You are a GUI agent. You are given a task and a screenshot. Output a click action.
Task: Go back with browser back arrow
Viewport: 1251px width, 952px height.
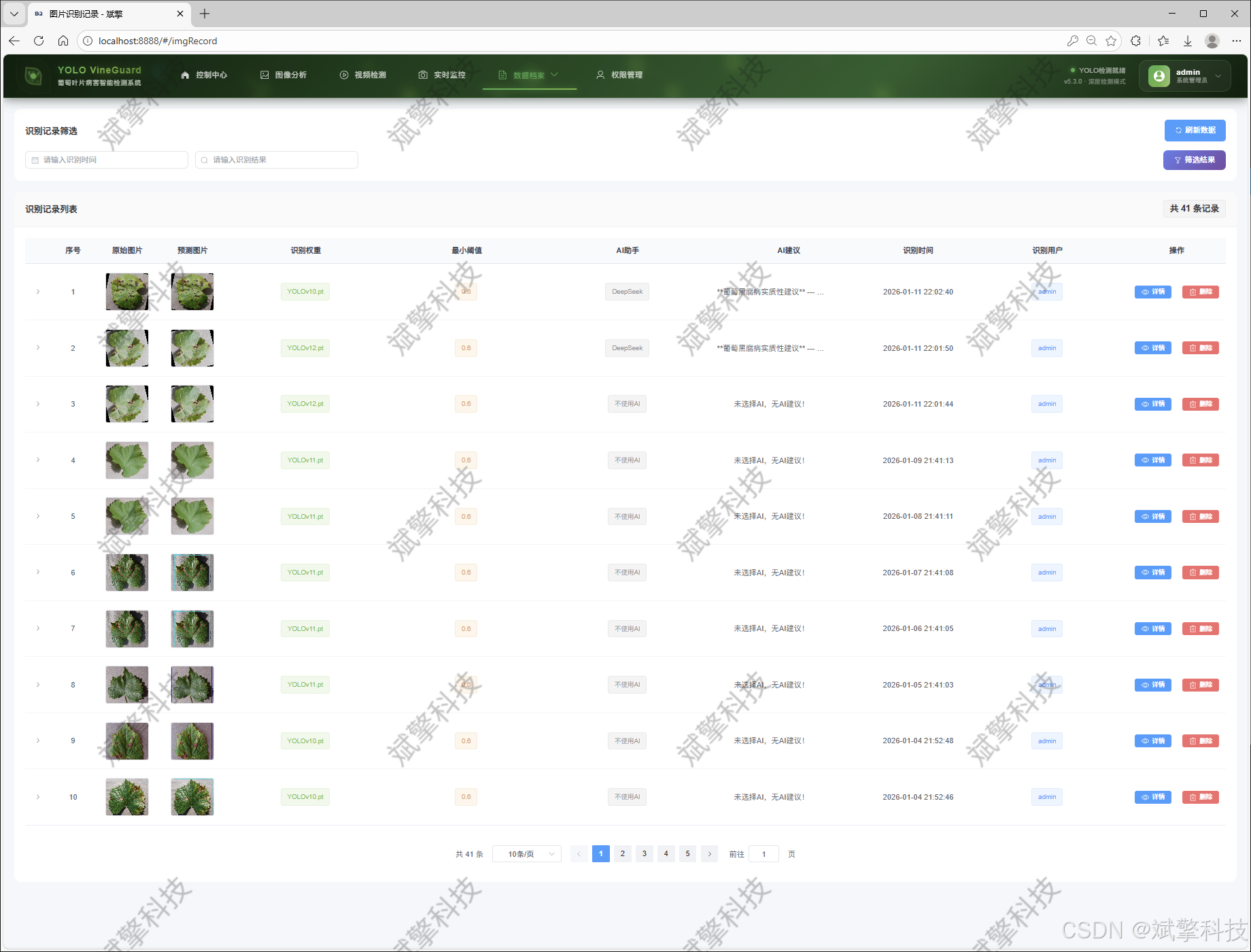(x=14, y=41)
